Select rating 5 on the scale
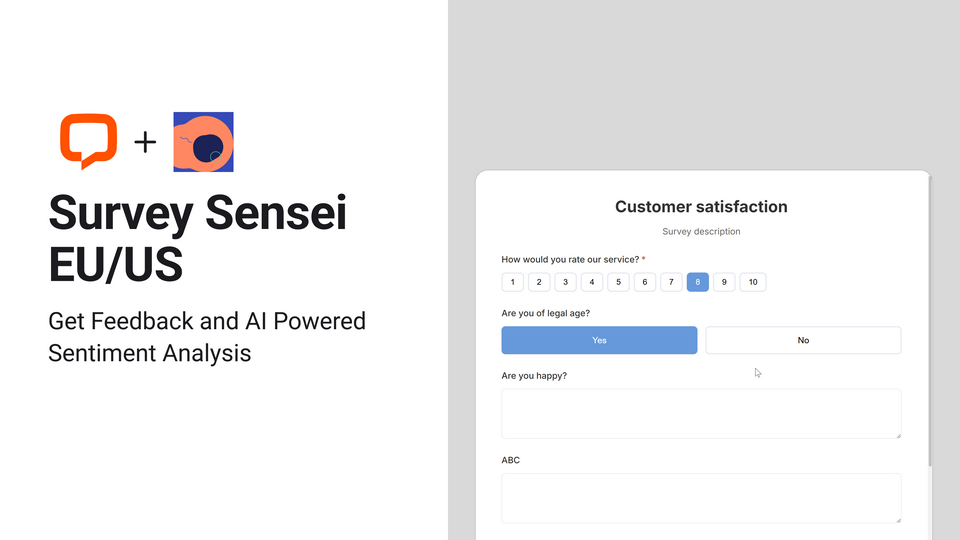Screen dimensions: 960x540 tap(618, 282)
